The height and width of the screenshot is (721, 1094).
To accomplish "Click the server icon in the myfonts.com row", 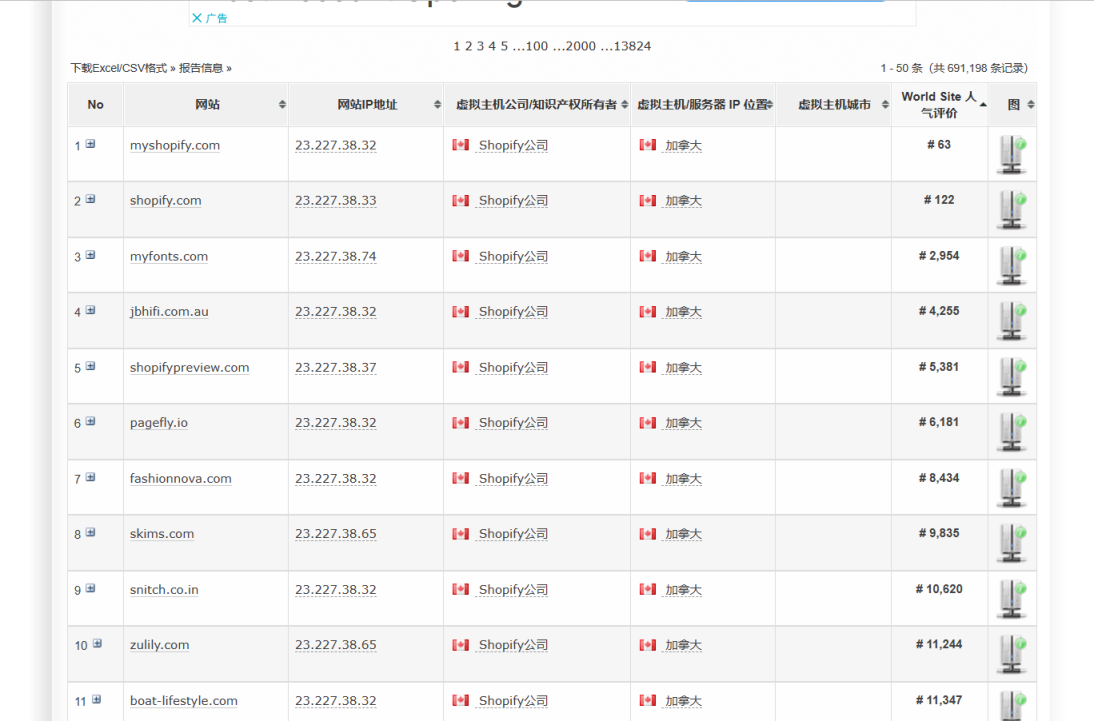I will coord(1012,266).
